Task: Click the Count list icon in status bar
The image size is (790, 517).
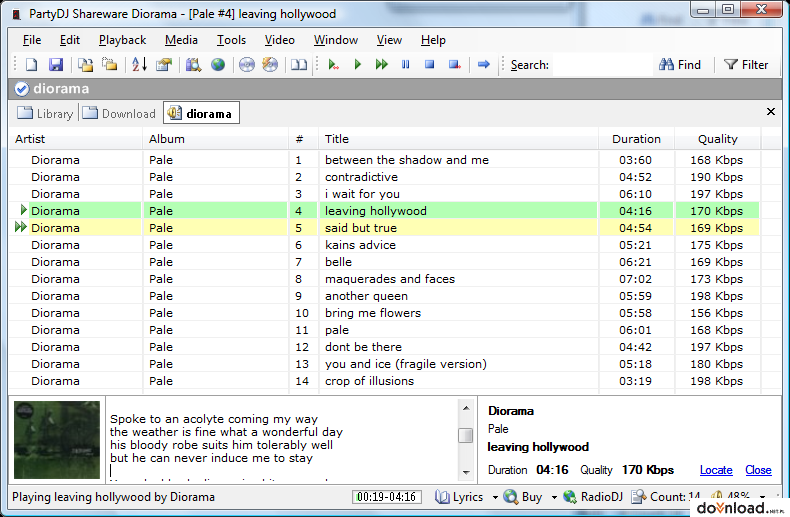Action: 639,497
